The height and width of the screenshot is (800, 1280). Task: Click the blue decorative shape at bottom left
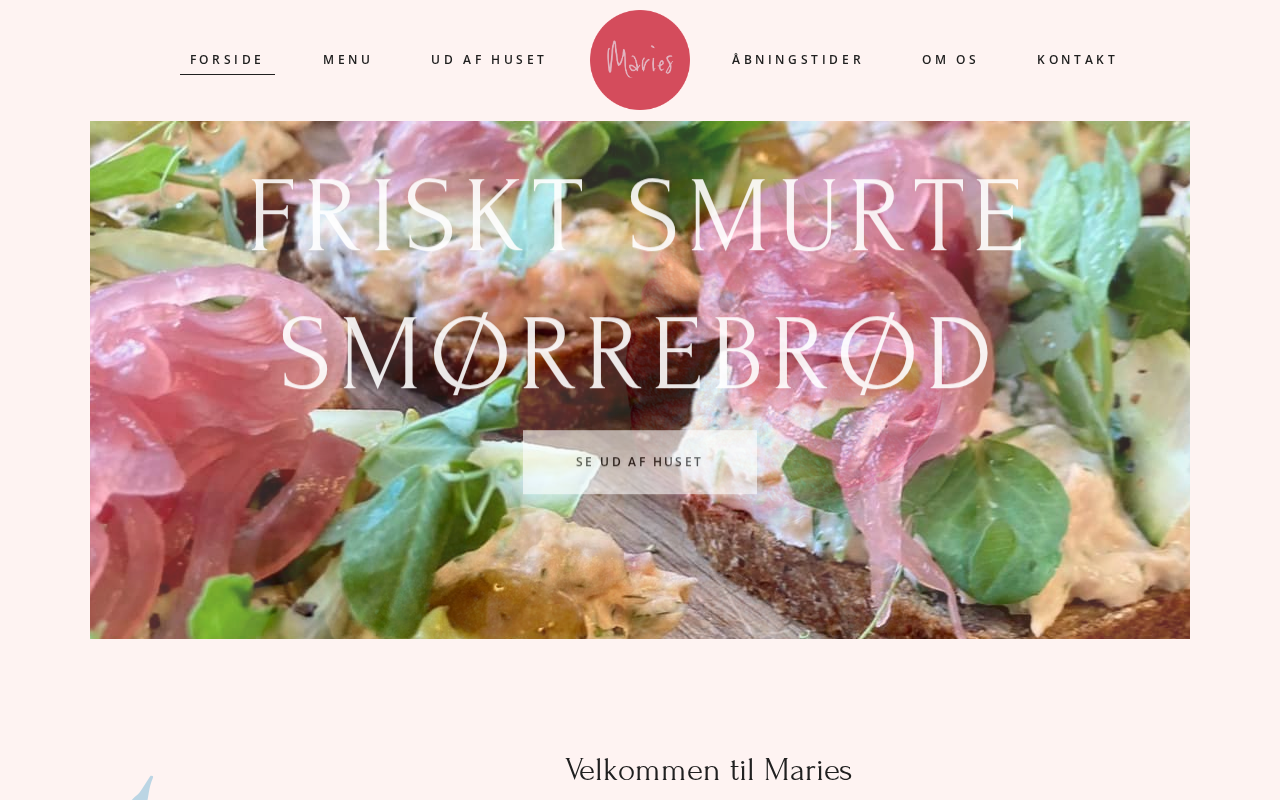click(142, 788)
